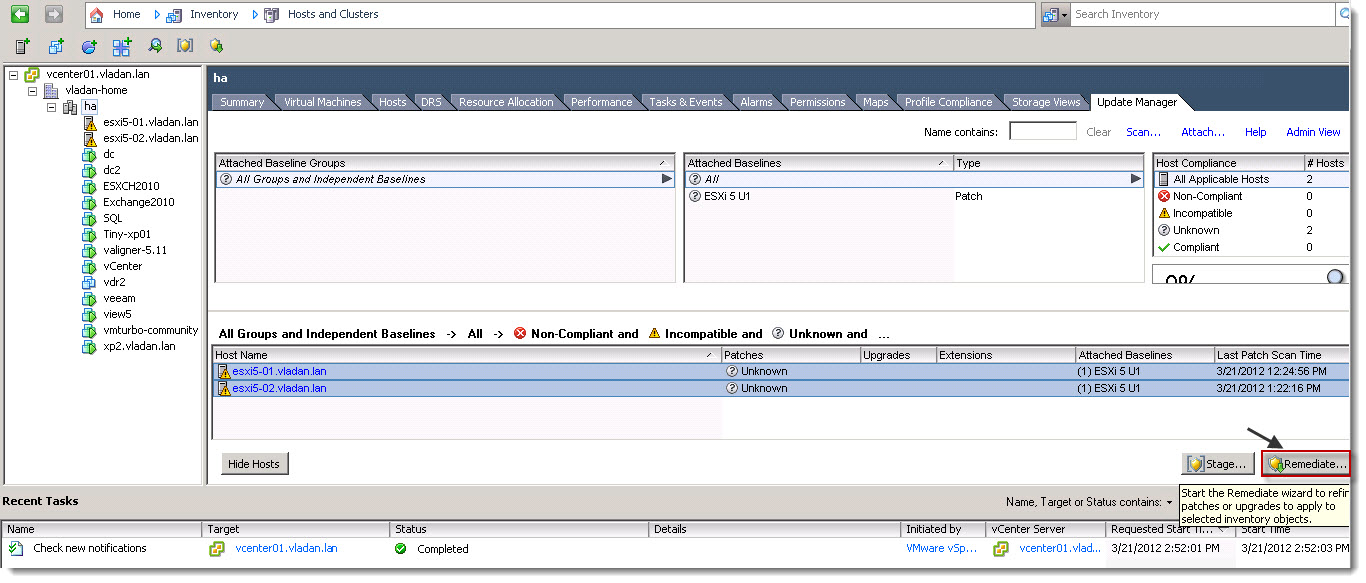Click the bracketed shield Stage toolbar icon
The width and height of the screenshot is (1366, 583).
tap(185, 46)
